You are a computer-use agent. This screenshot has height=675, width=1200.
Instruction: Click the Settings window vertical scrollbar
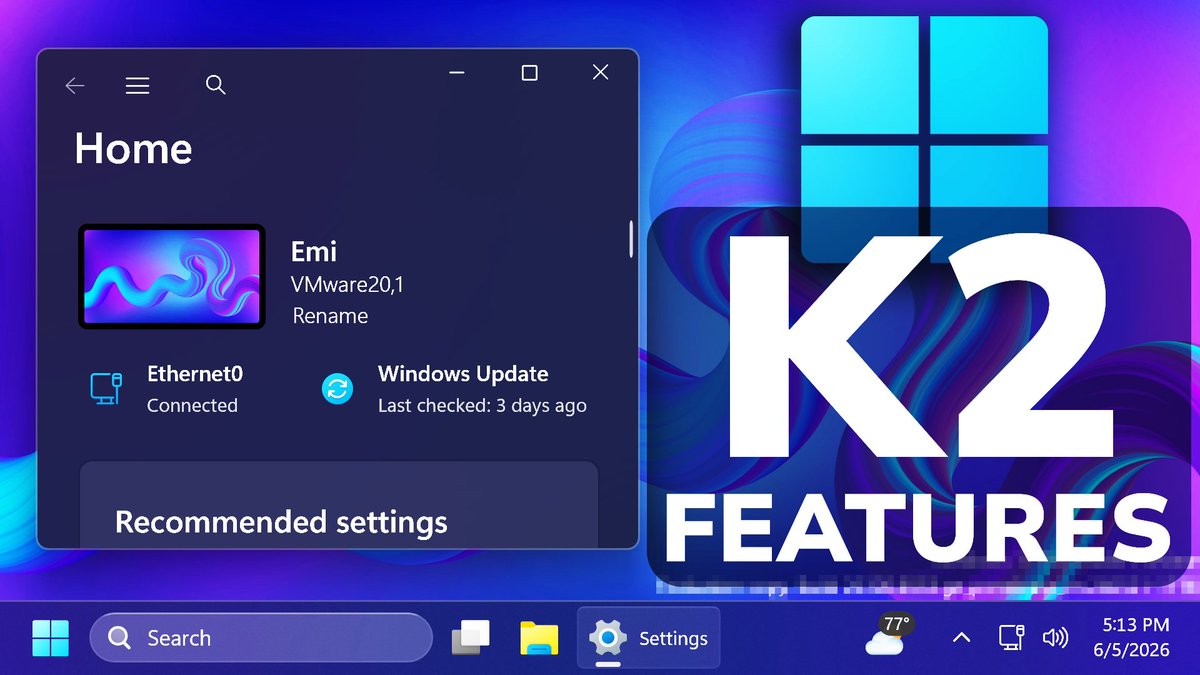(x=631, y=238)
